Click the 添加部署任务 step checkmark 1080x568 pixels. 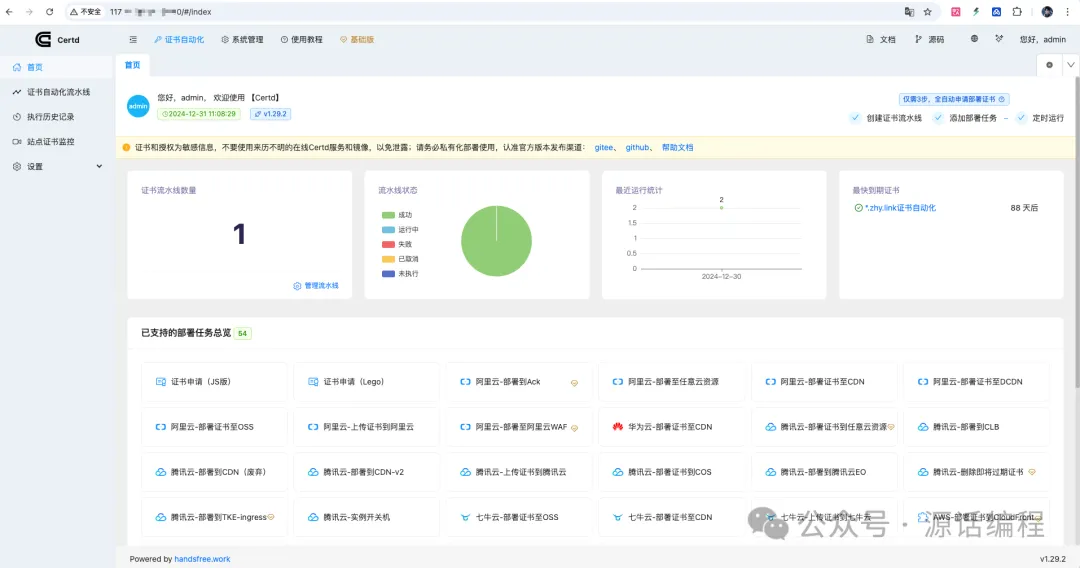coord(939,118)
